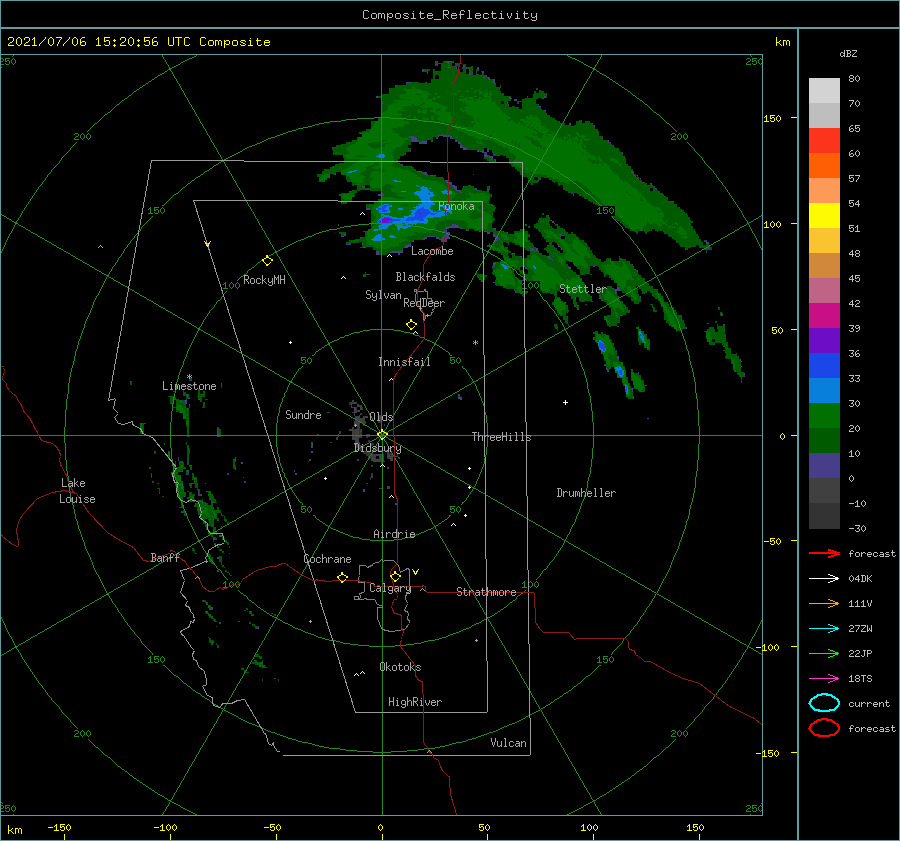Click the Vulcan label
Screen dimensions: 900x841
[509, 743]
